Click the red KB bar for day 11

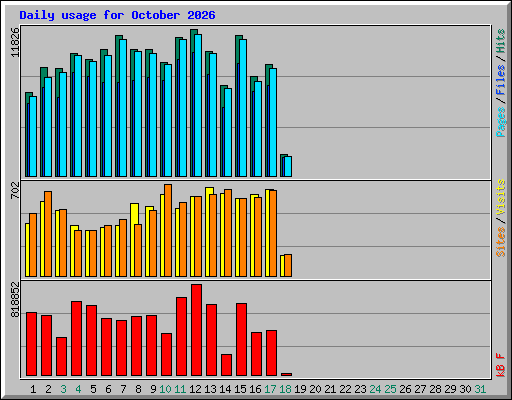182,336
